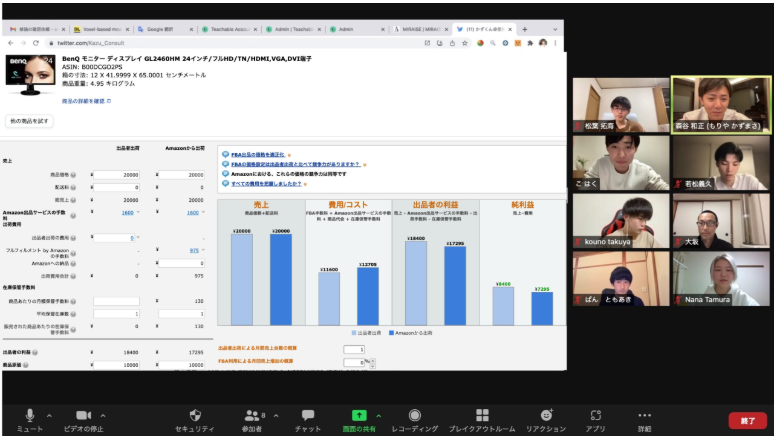The image size is (776, 436).
Task: Go forward with the browser forward arrow
Action: 23,43
